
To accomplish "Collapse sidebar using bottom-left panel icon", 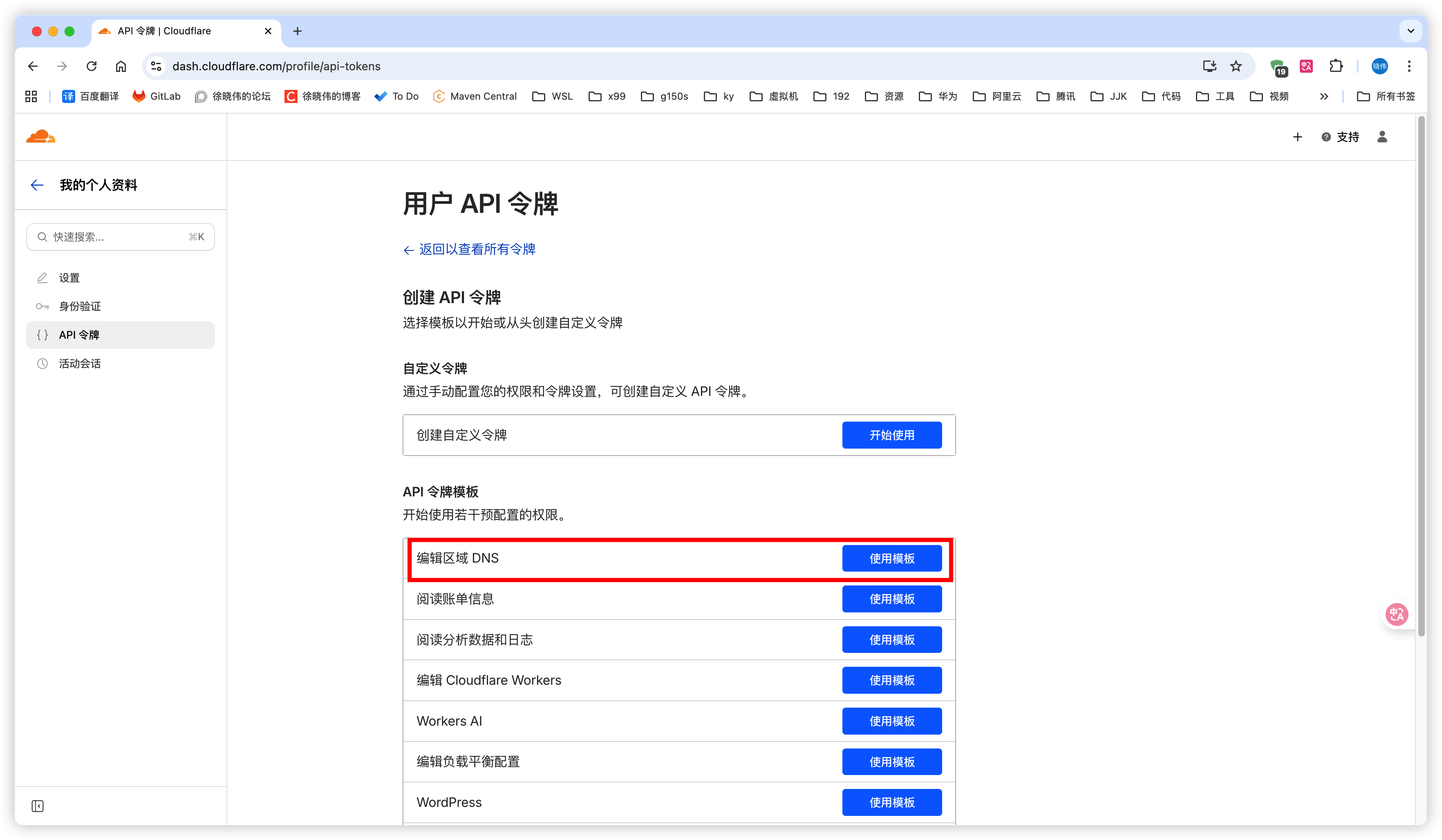I will pyautogui.click(x=38, y=806).
